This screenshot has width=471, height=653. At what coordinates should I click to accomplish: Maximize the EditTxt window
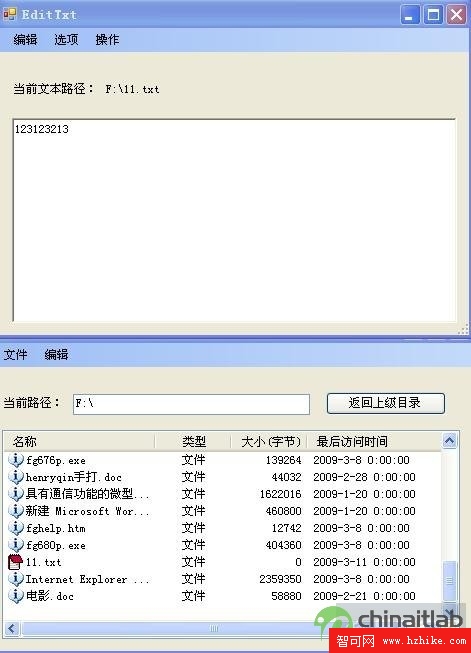pyautogui.click(x=434, y=15)
